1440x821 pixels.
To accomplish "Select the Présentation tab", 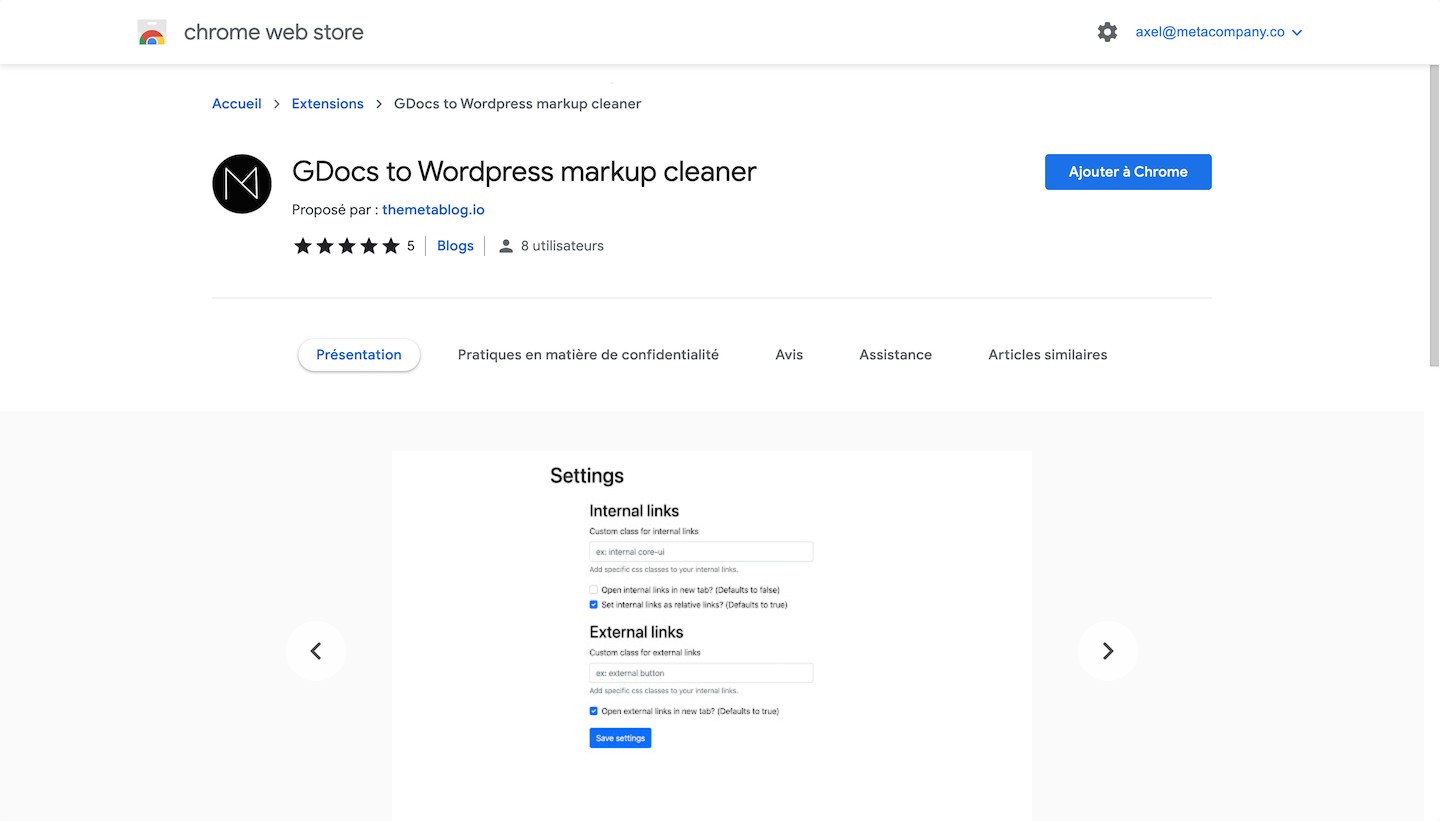I will (359, 355).
